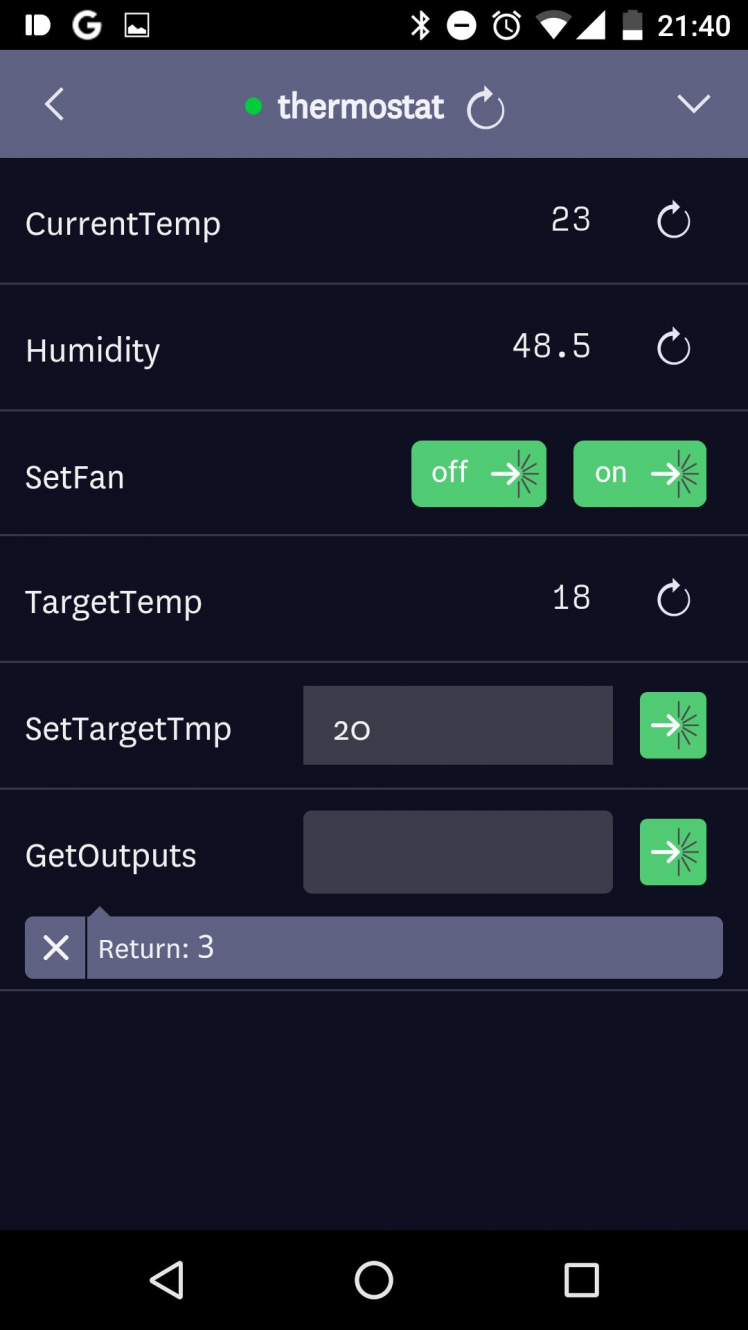Send the SetTargetTmp function call
This screenshot has height=1330, width=748.
[673, 725]
